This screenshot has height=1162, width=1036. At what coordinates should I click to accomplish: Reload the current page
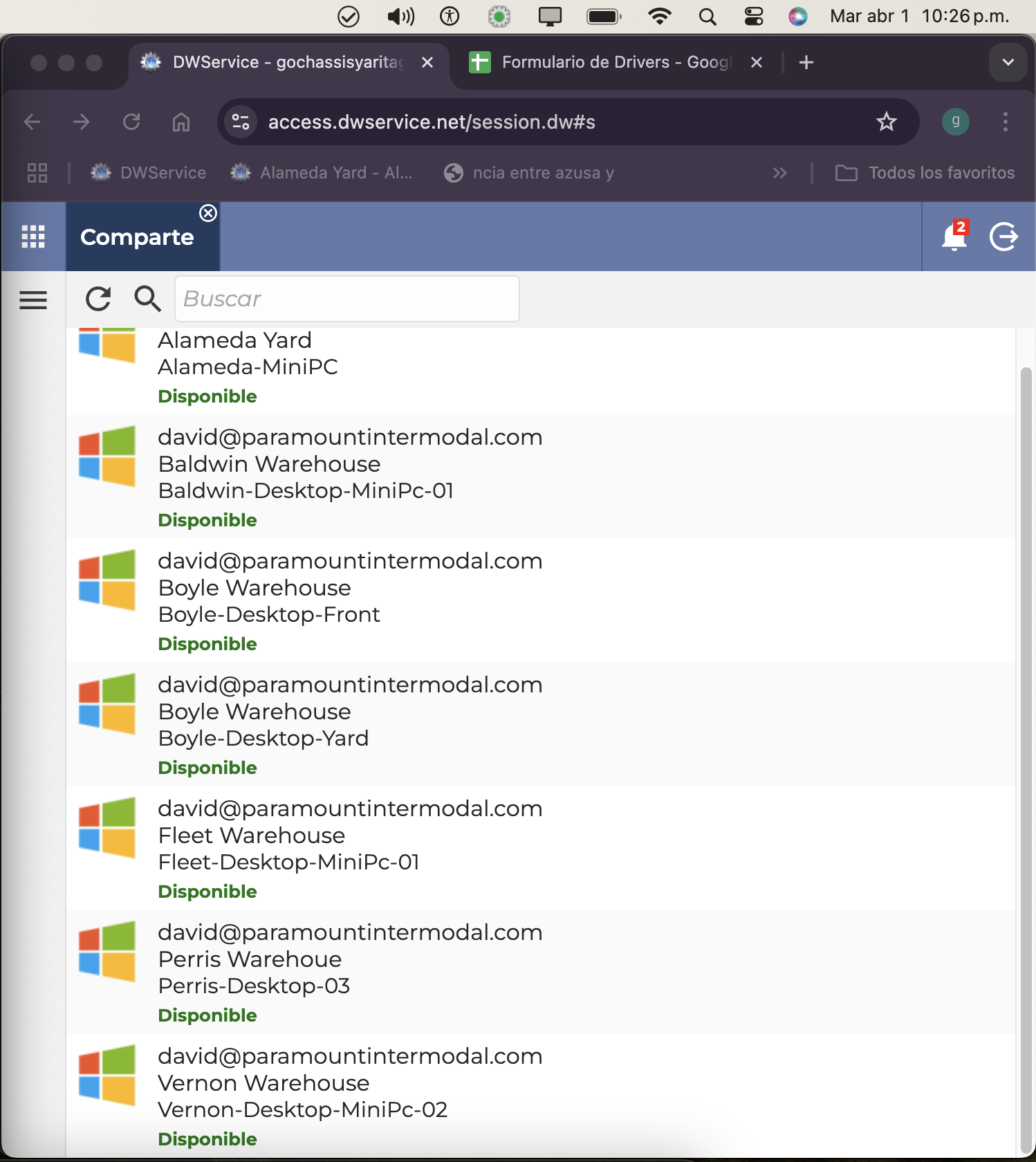point(131,122)
